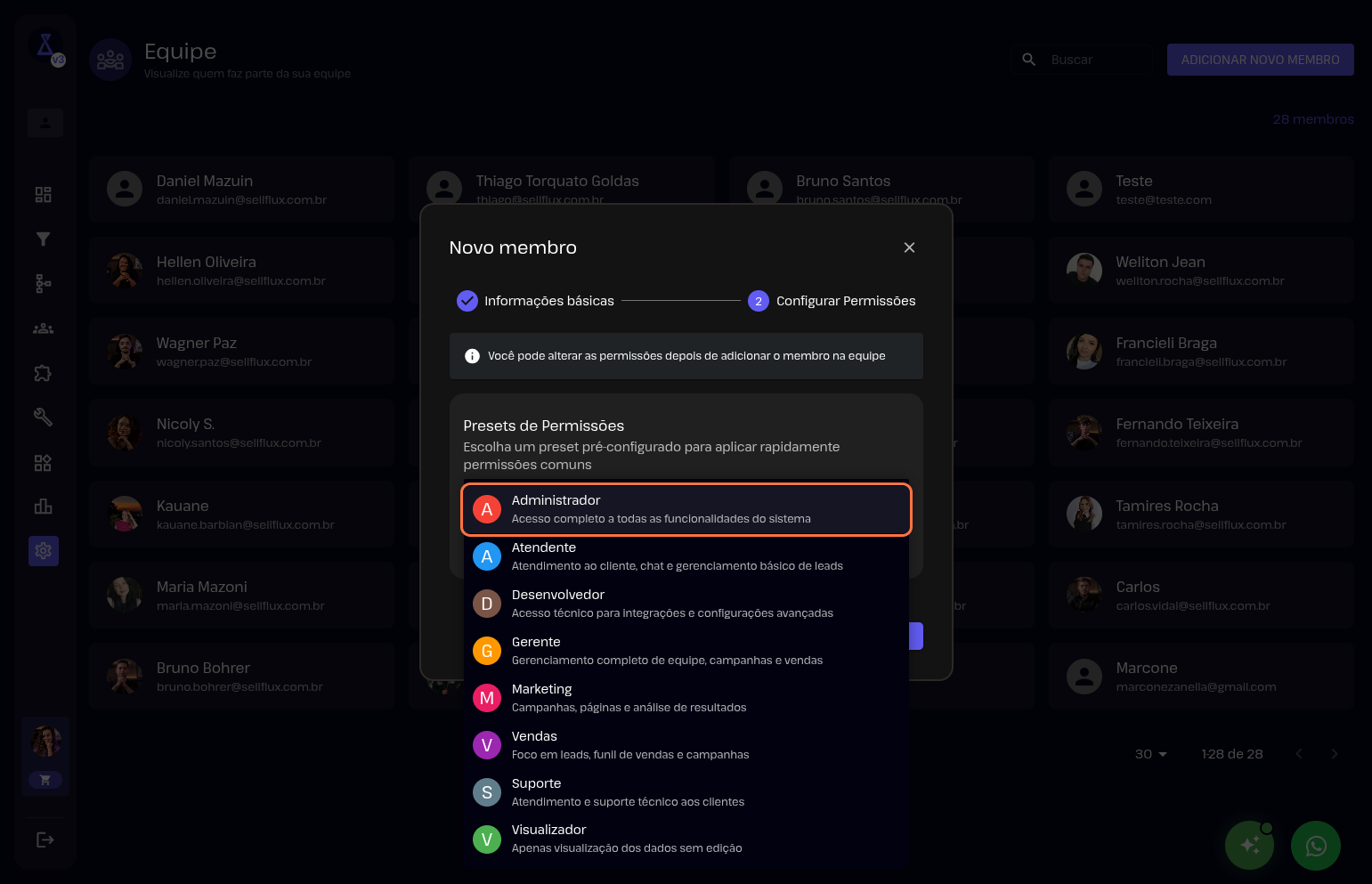Pick the Gerente permission preset
The height and width of the screenshot is (884, 1372).
pyautogui.click(x=686, y=651)
